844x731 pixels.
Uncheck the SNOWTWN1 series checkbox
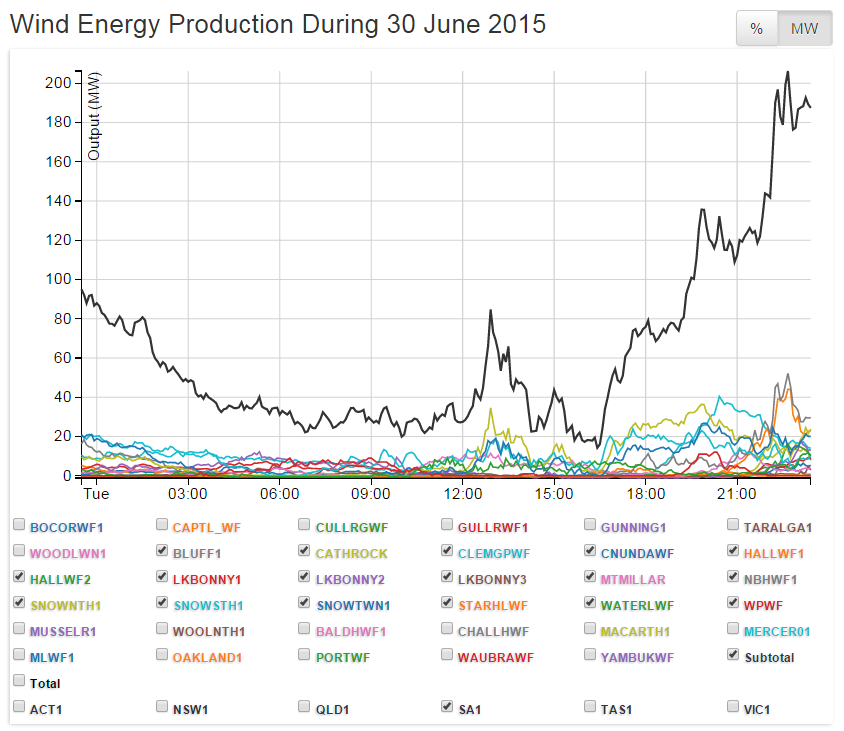305,603
